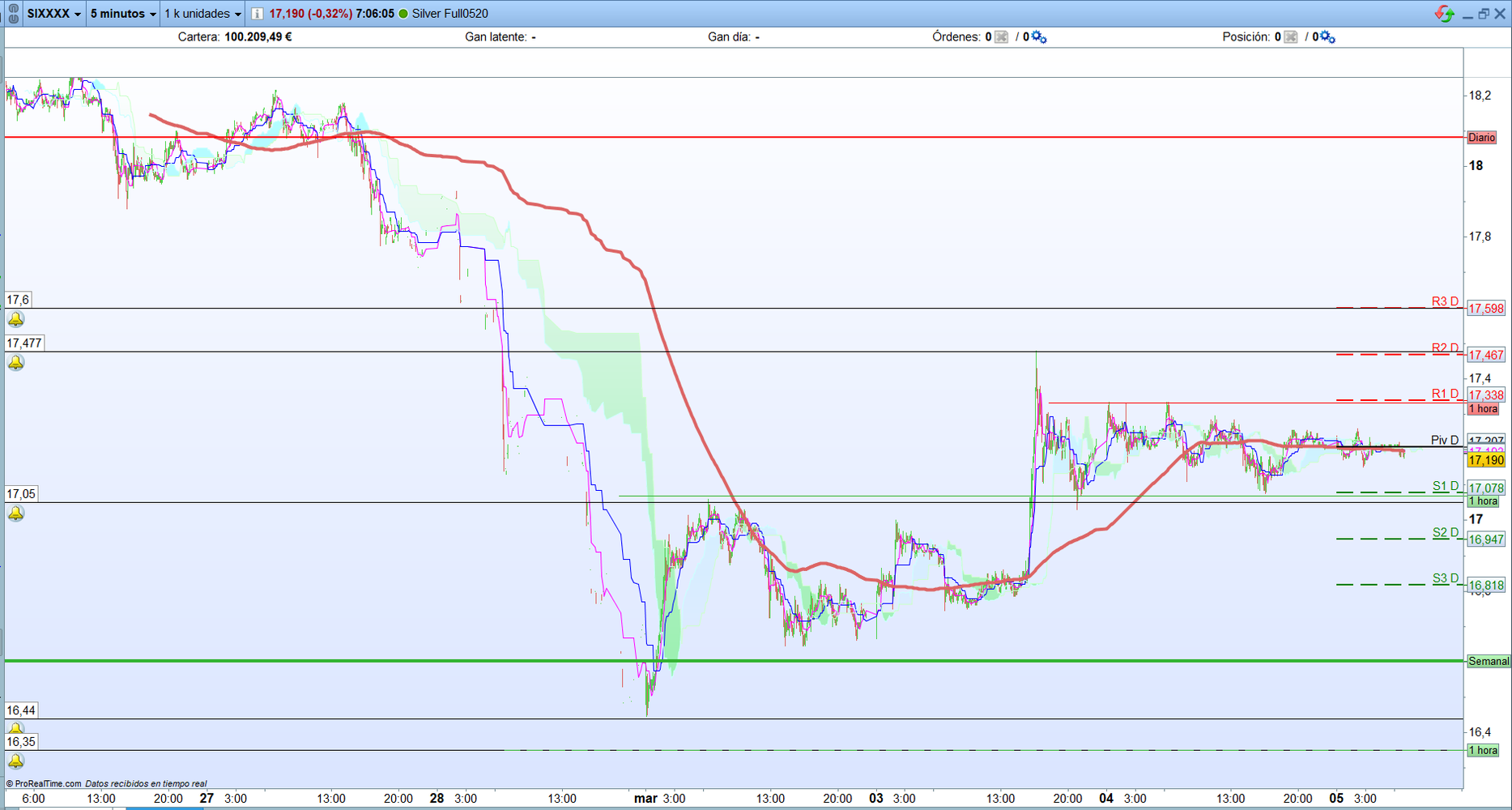
Task: Click the alert bell under the 17,05 level
Action: (x=16, y=513)
